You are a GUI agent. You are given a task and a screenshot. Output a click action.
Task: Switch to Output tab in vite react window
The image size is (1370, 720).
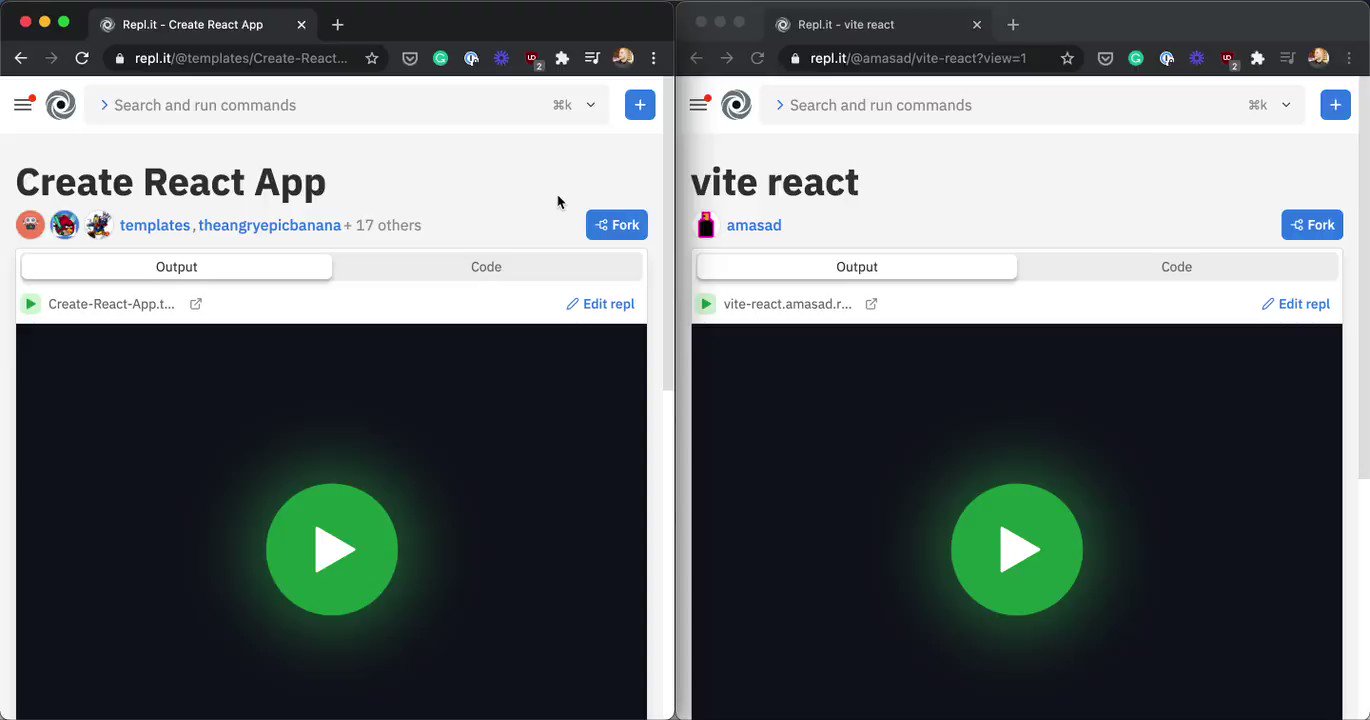[x=857, y=267]
